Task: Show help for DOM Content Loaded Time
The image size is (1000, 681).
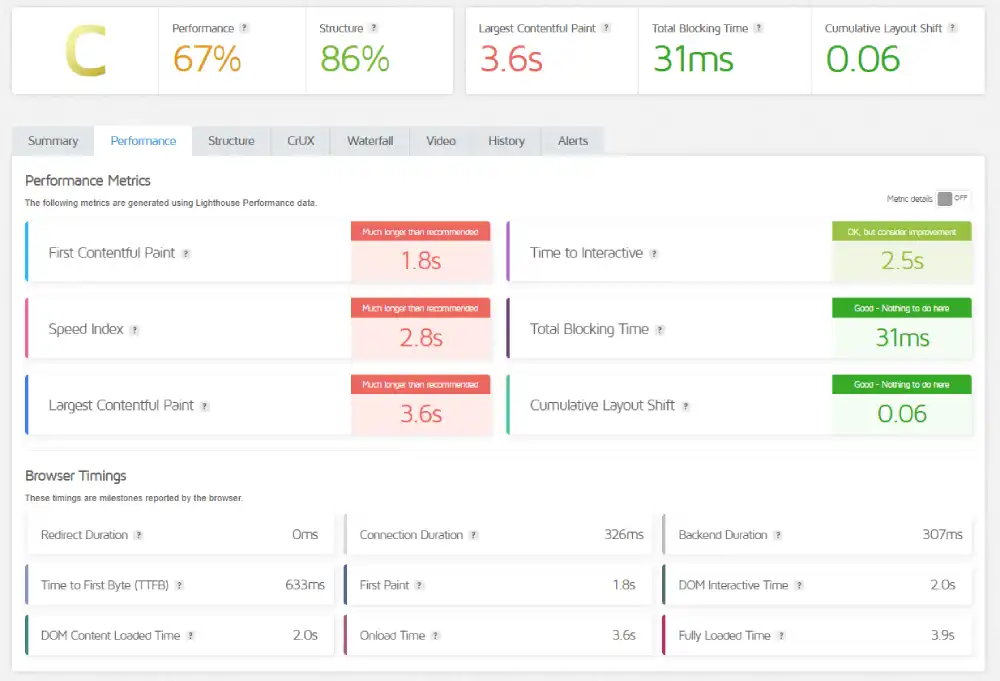Action: tap(191, 636)
